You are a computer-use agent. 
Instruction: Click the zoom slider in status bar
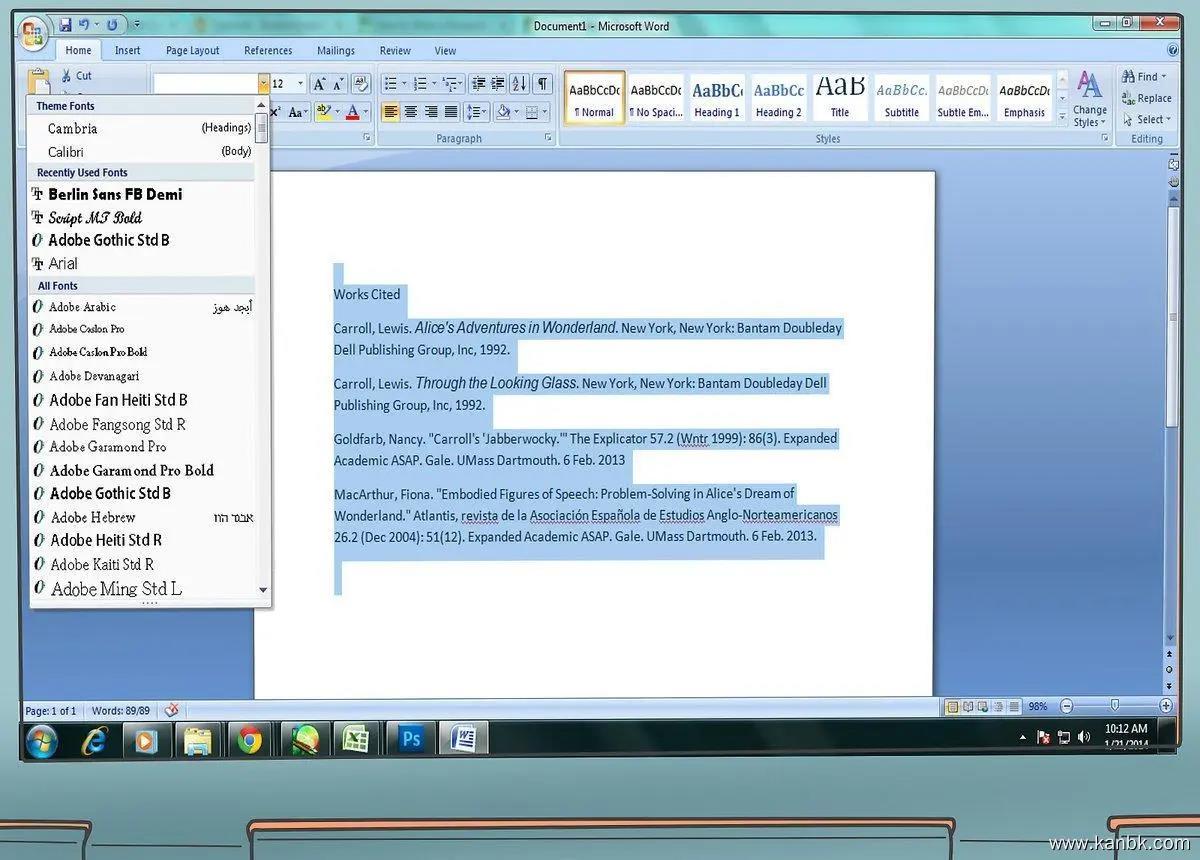(1114, 707)
